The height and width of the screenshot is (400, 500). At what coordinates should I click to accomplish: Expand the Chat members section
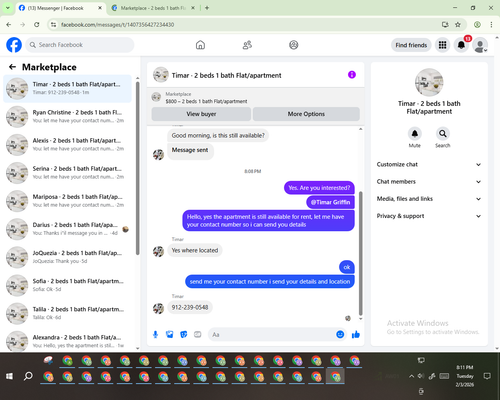pos(429,182)
